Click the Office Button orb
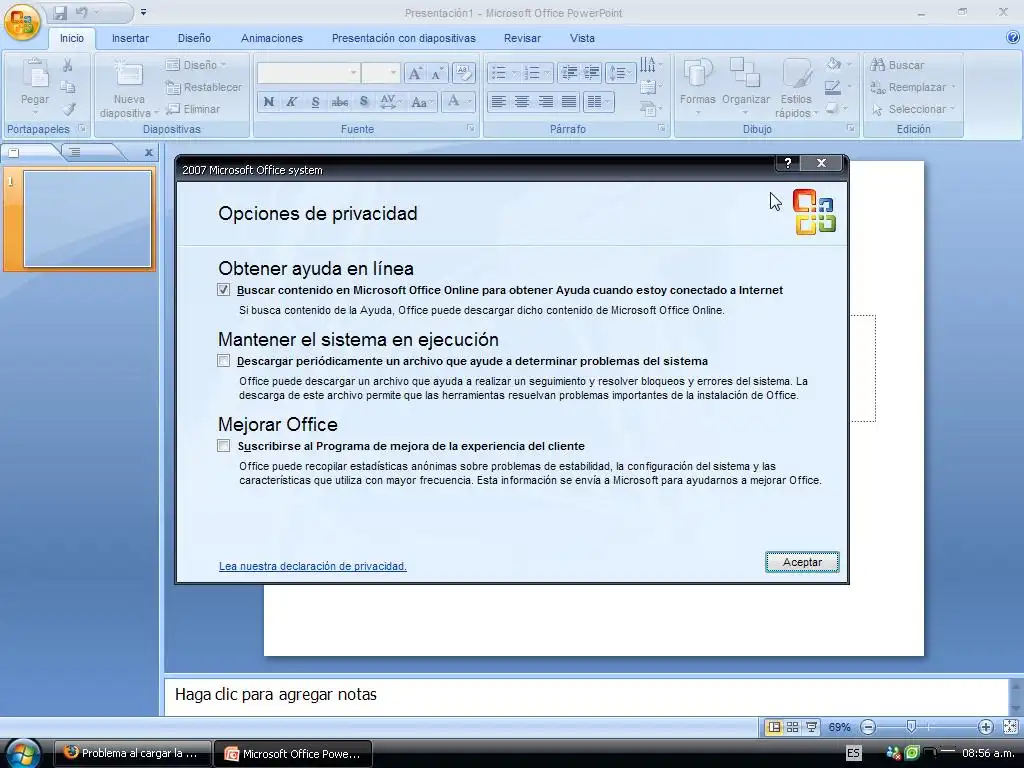Viewport: 1024px width, 768px height. [x=22, y=21]
